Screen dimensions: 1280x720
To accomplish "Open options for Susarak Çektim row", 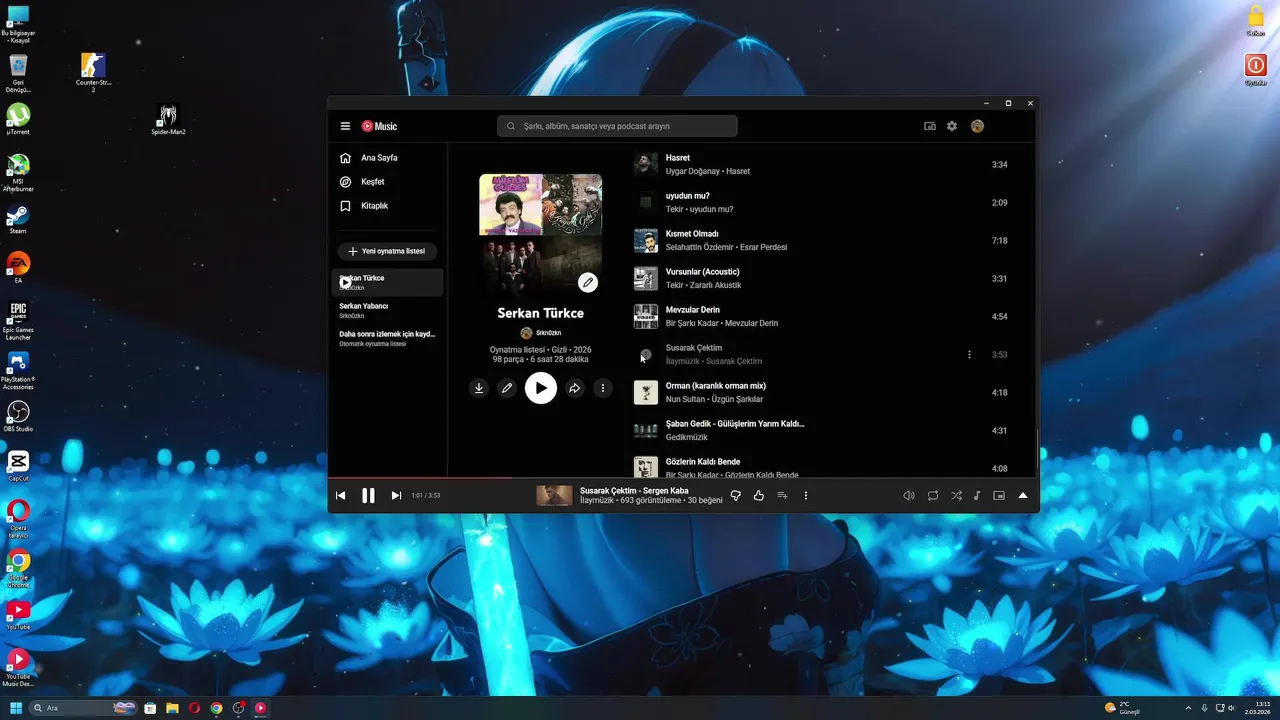I will click(969, 354).
